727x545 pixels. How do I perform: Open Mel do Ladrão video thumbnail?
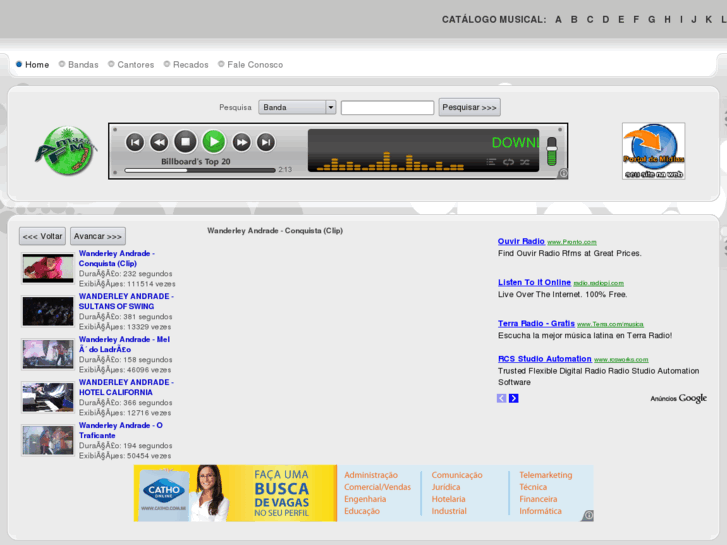tap(48, 354)
